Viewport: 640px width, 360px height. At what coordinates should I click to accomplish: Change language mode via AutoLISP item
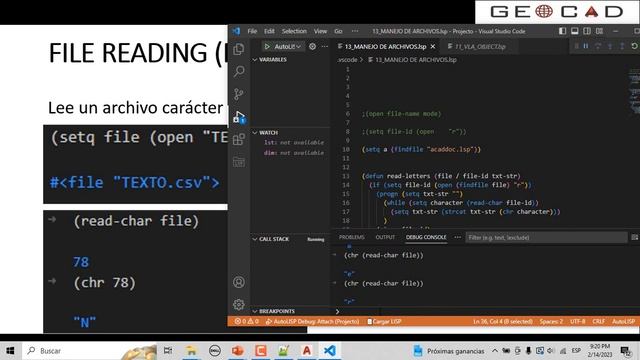pos(623,321)
